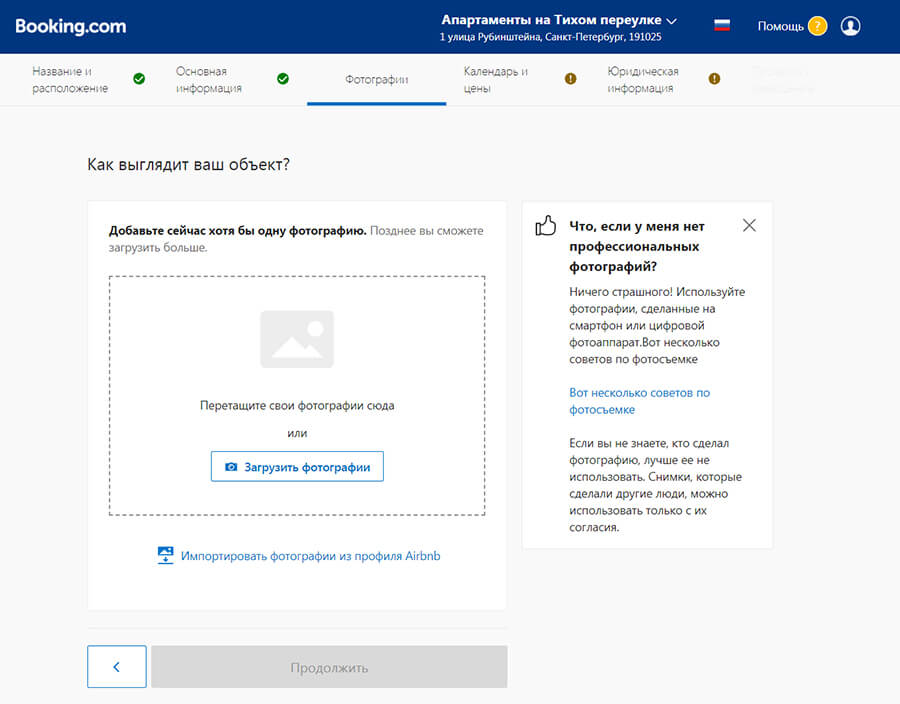The width and height of the screenshot is (900, 704).
Task: Open the Название и расположение tab
Action: pyautogui.click(x=70, y=80)
